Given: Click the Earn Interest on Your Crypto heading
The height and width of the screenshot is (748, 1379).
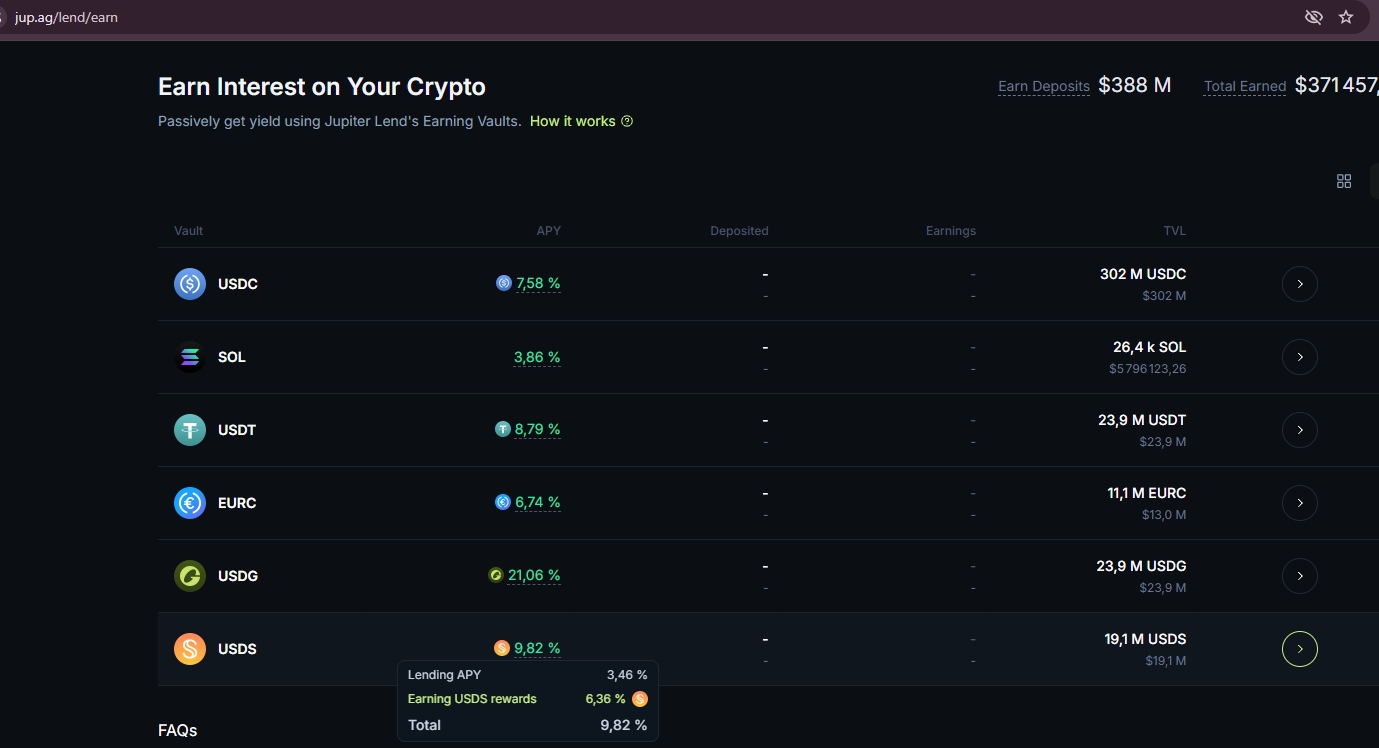Looking at the screenshot, I should click(x=322, y=87).
